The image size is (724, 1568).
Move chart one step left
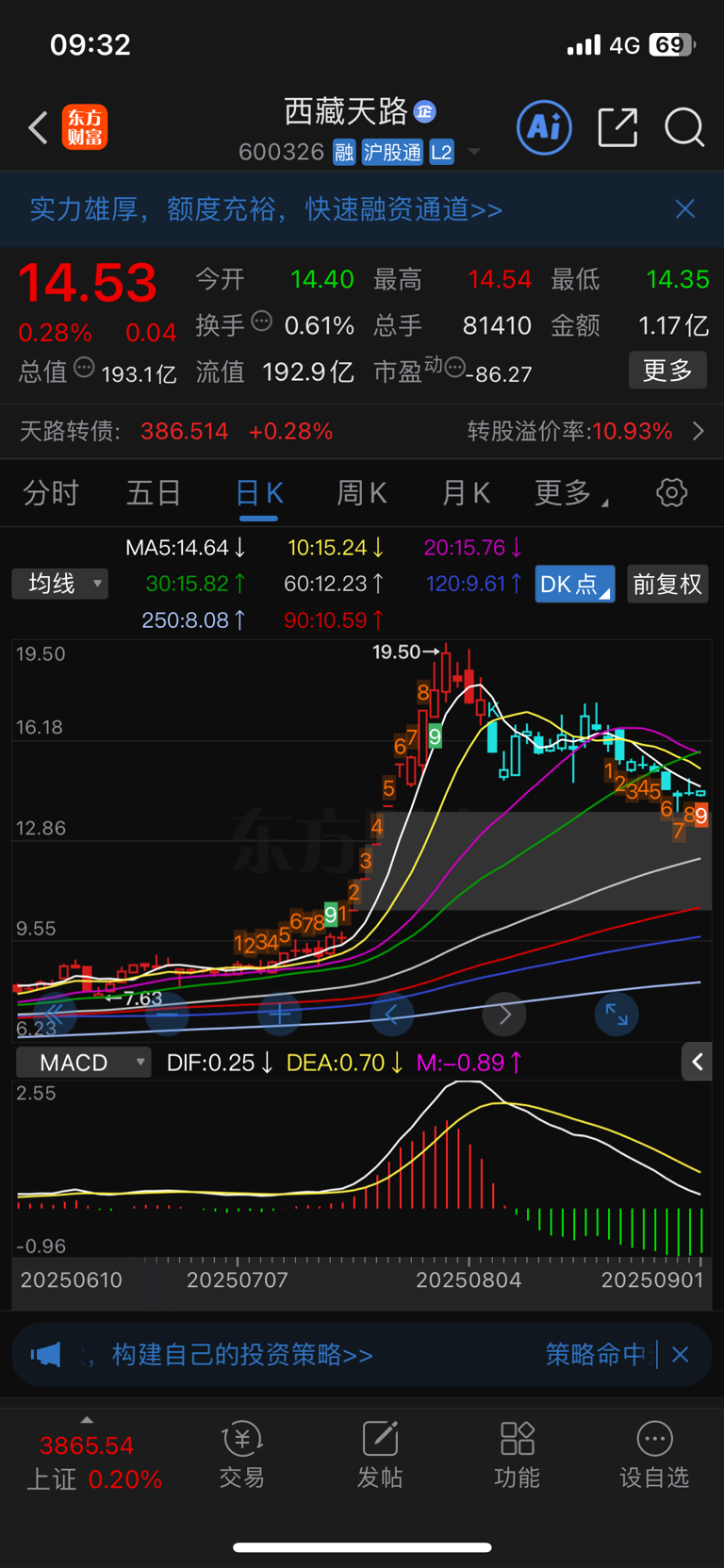click(392, 1015)
